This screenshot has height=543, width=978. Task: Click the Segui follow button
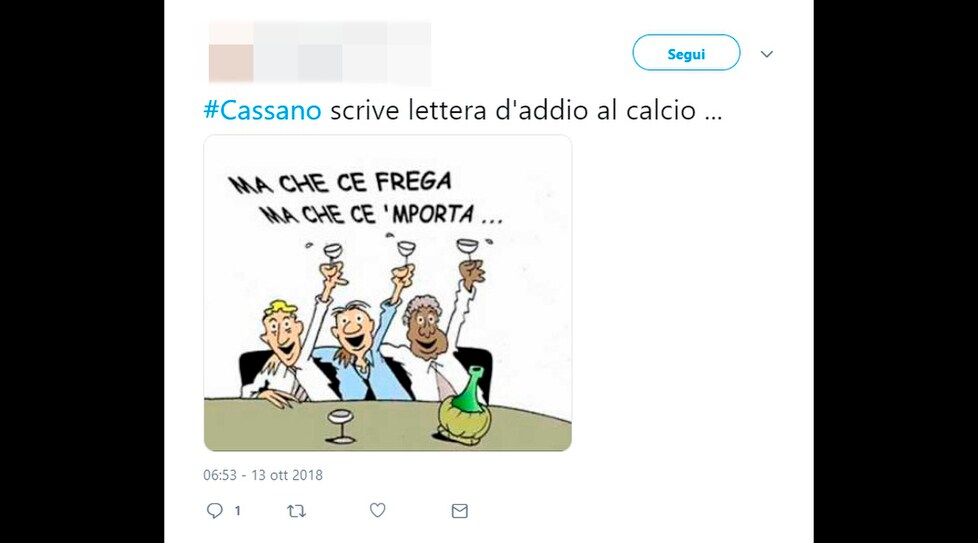click(686, 53)
